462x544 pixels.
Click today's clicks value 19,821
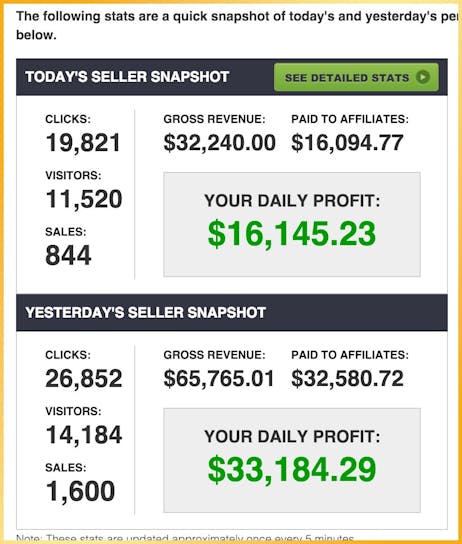click(83, 143)
